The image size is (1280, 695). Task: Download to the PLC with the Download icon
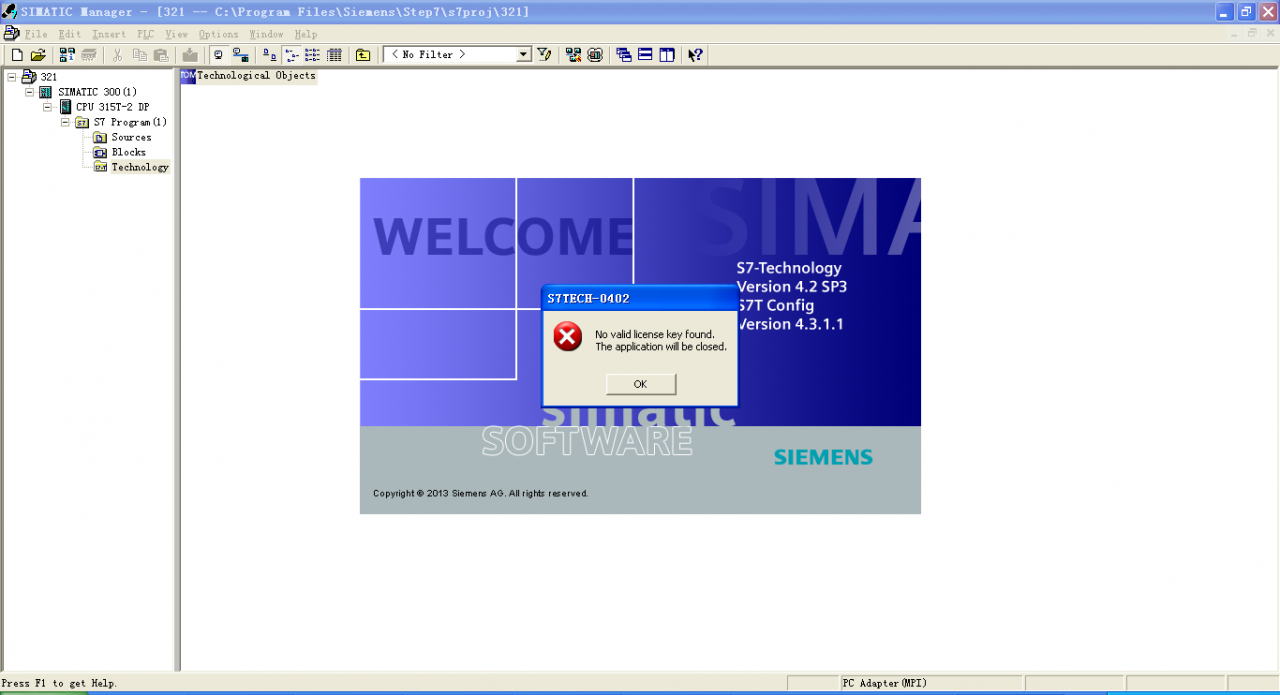click(x=190, y=55)
